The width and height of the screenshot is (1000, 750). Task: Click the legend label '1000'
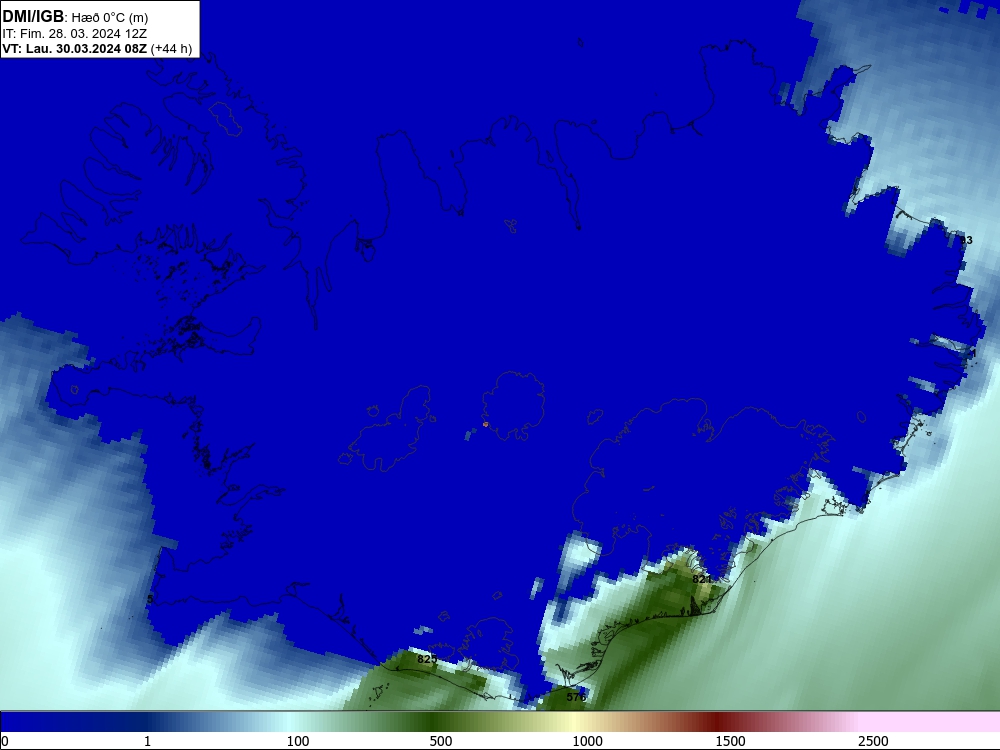point(587,741)
